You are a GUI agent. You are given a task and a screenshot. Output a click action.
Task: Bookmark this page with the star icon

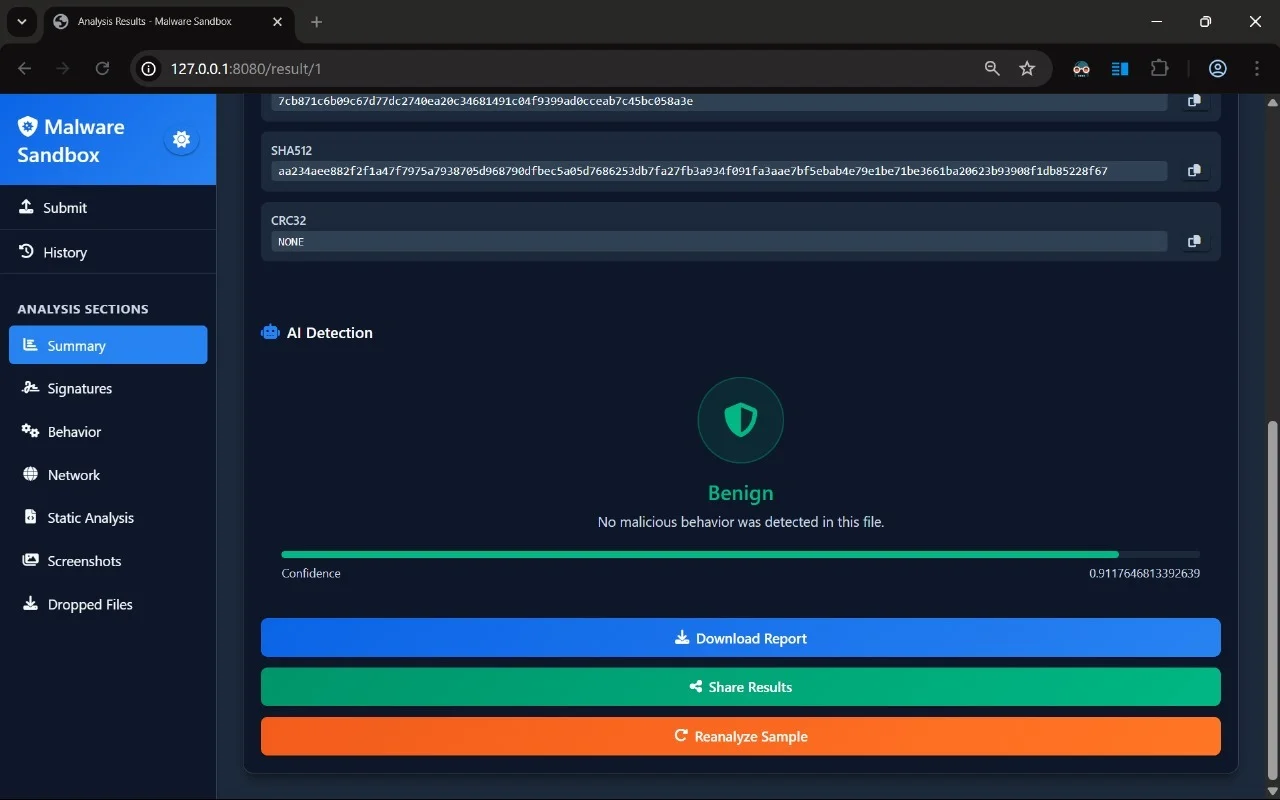click(1027, 68)
